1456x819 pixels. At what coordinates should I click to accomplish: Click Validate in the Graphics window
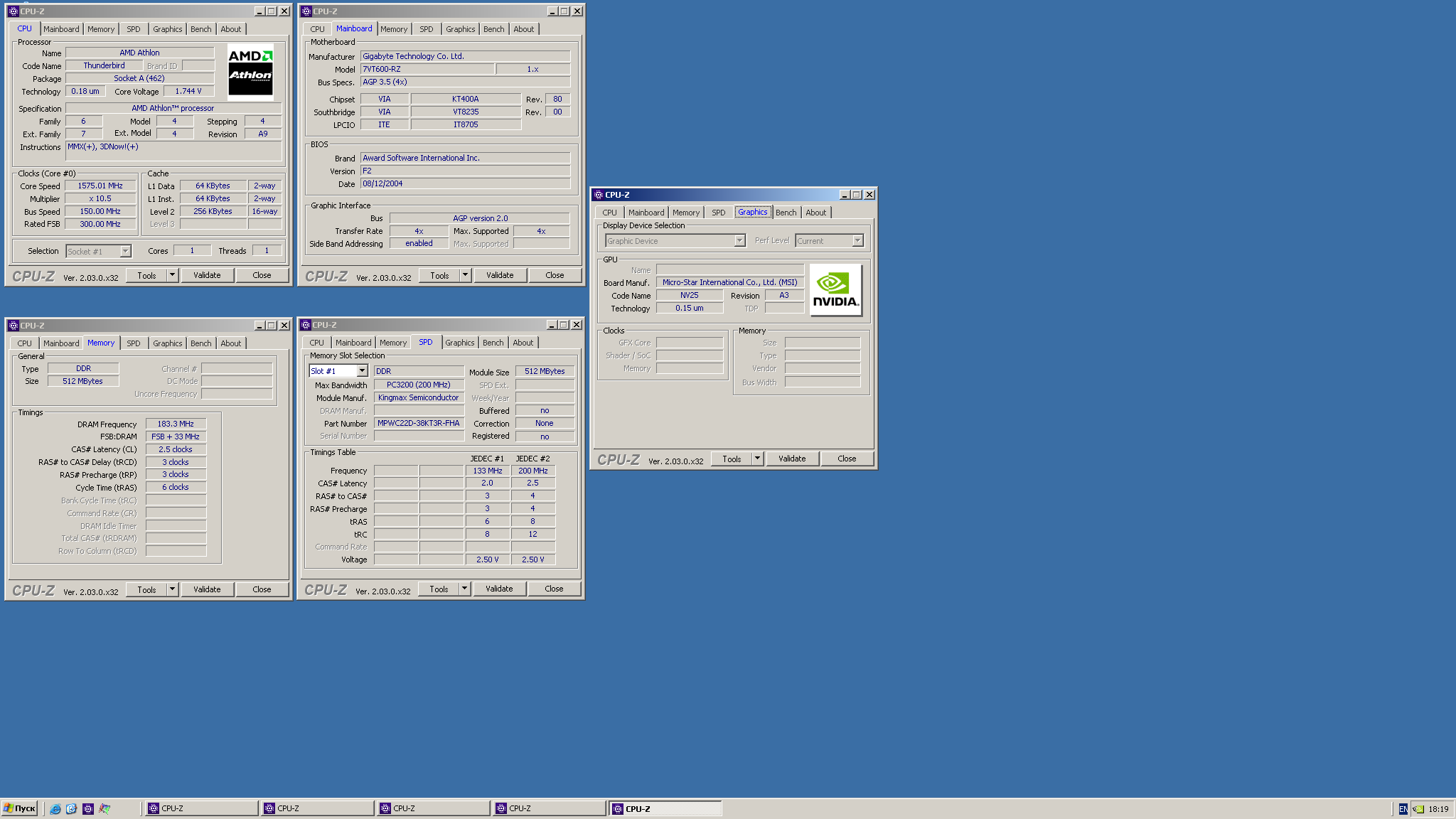coord(792,459)
